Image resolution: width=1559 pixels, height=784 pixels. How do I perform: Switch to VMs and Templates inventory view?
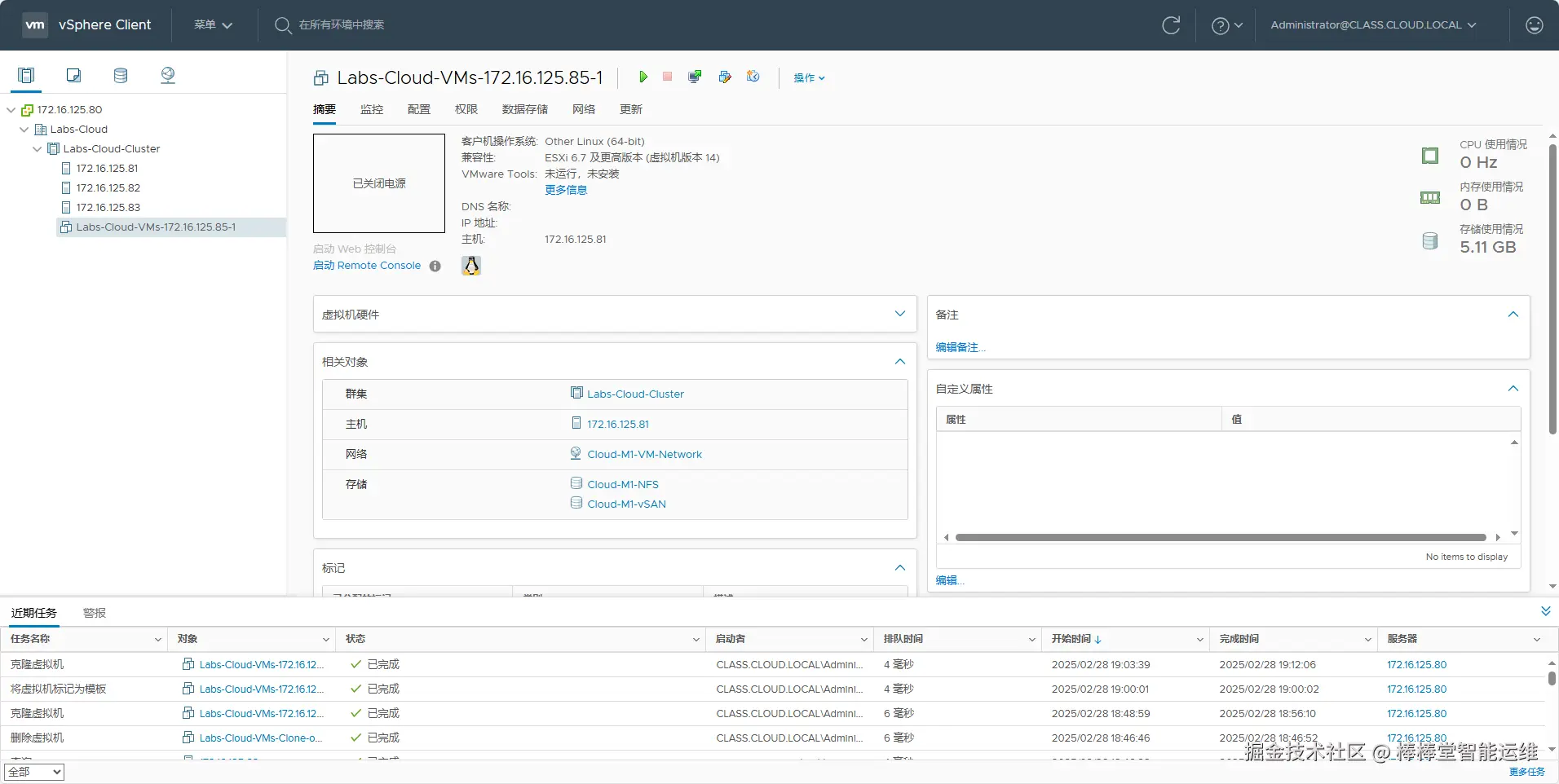point(73,76)
